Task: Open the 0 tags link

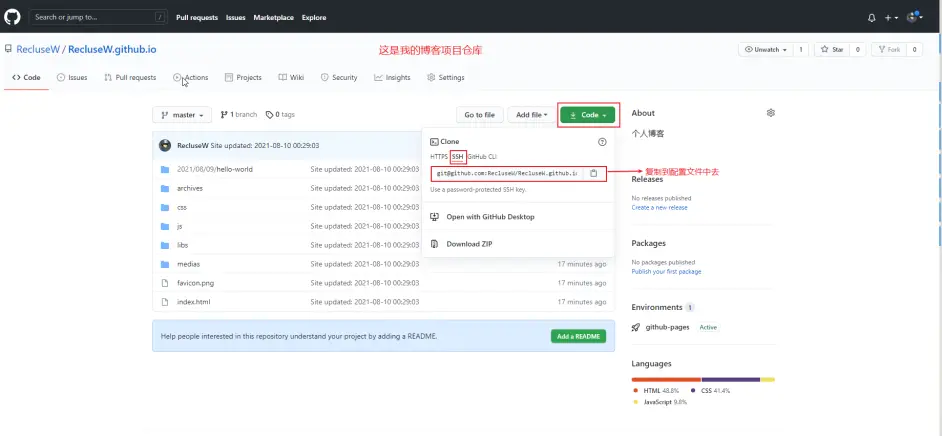Action: 280,115
